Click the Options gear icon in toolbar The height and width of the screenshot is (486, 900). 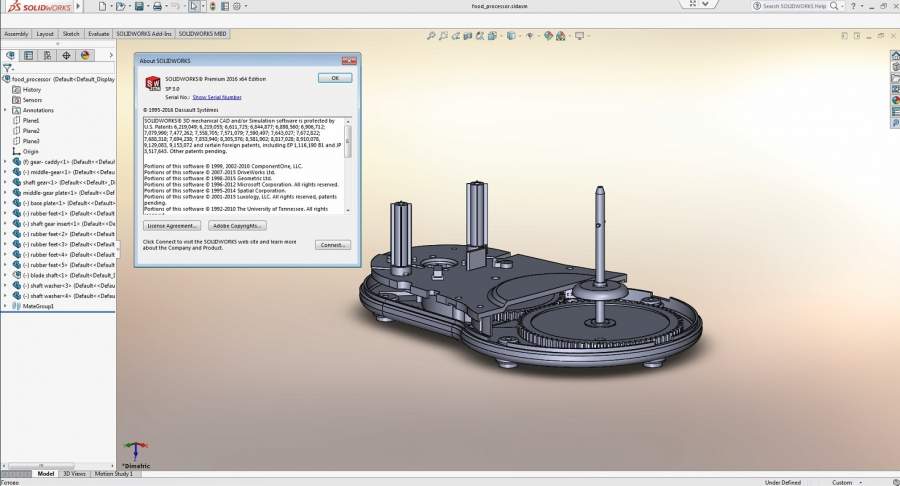(234, 6)
